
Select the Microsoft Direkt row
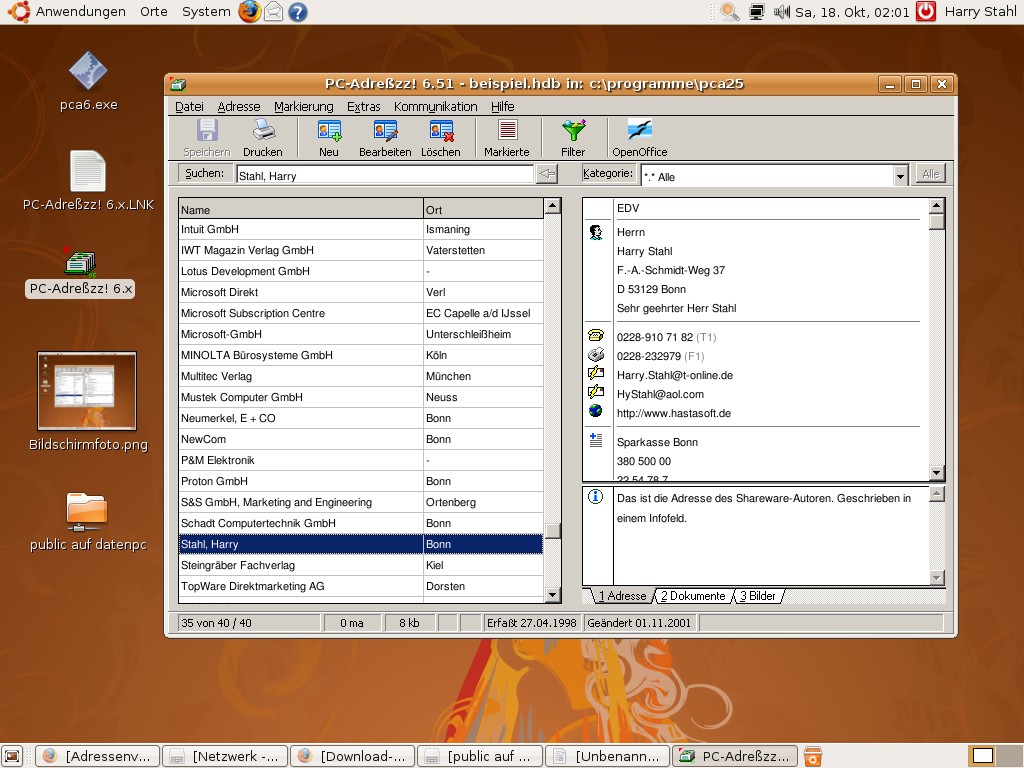tap(360, 292)
